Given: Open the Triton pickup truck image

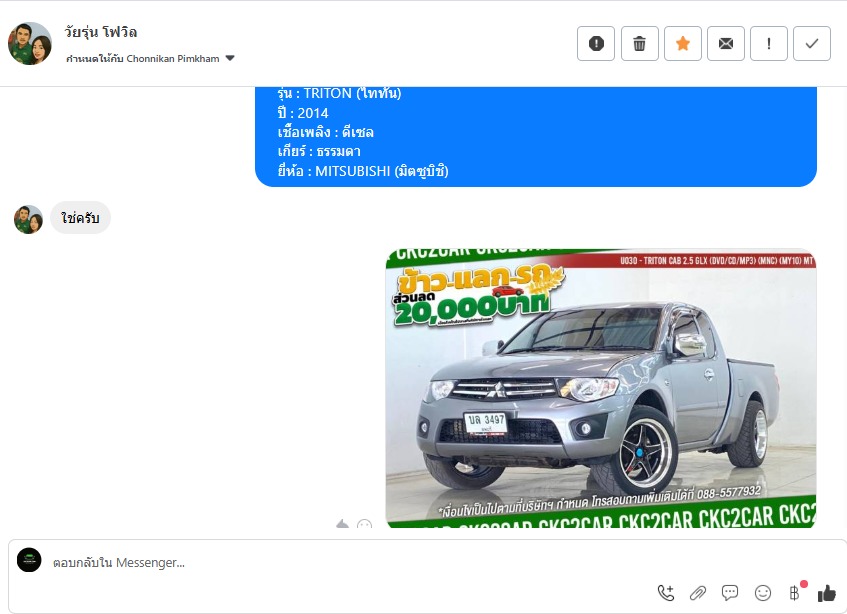Looking at the screenshot, I should coord(601,388).
